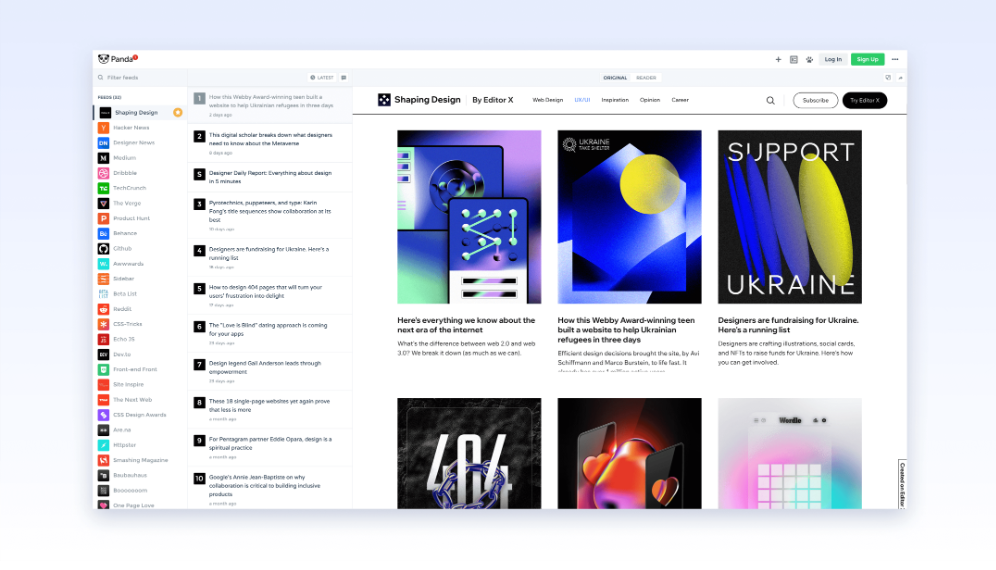Viewport: 996px width, 570px height.
Task: Click in the Filter feeds search field
Action: pyautogui.click(x=140, y=78)
